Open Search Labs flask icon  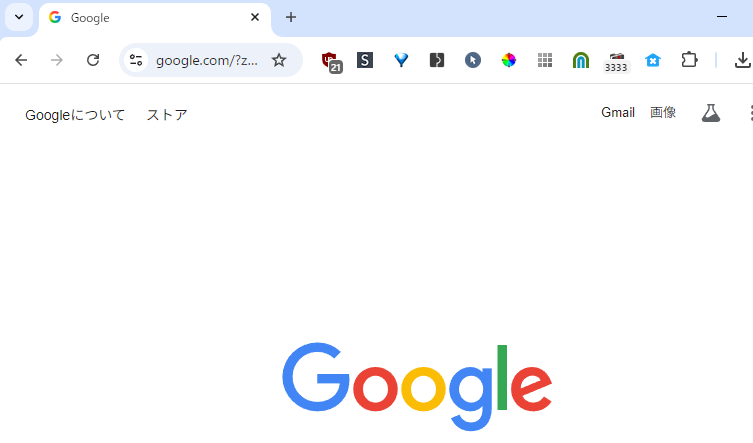(x=711, y=113)
